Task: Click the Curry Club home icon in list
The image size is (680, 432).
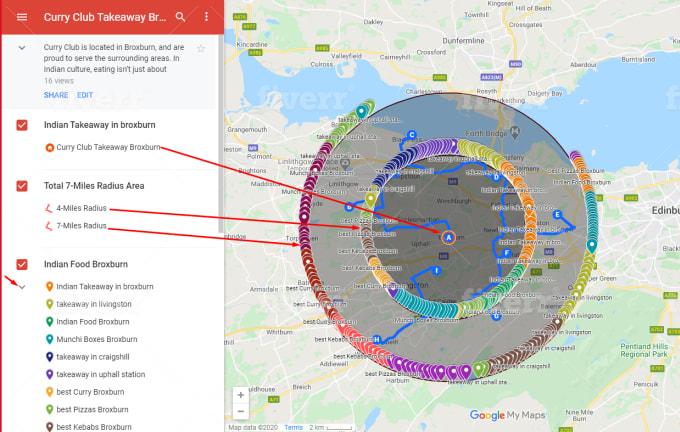Action: click(49, 147)
